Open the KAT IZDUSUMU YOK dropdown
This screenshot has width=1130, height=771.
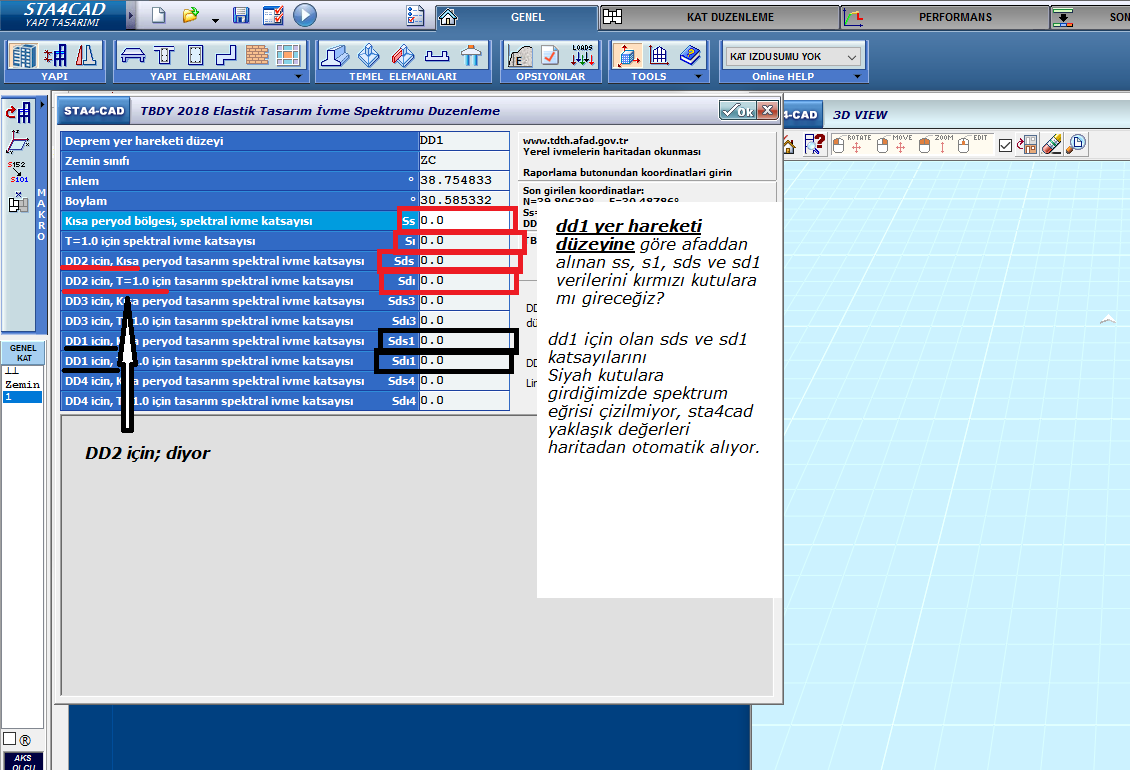(794, 57)
